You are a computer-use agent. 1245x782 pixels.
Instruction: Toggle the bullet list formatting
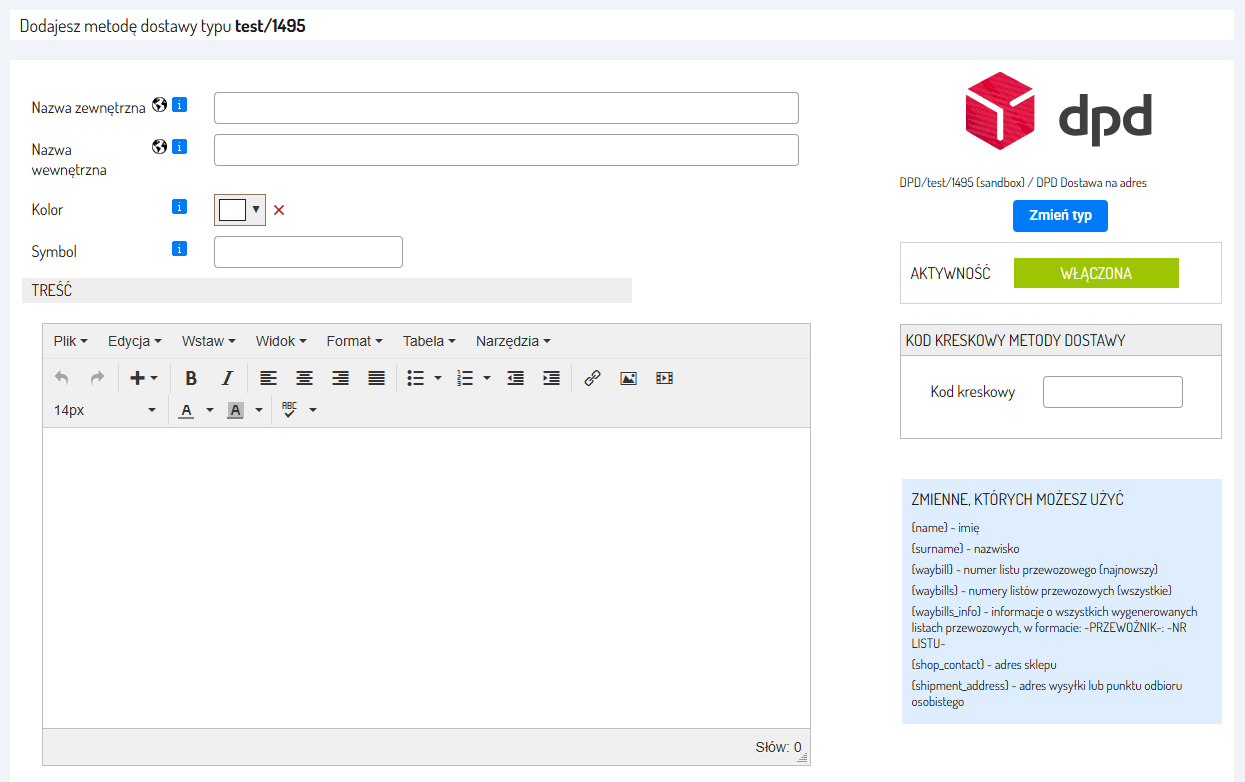(416, 378)
